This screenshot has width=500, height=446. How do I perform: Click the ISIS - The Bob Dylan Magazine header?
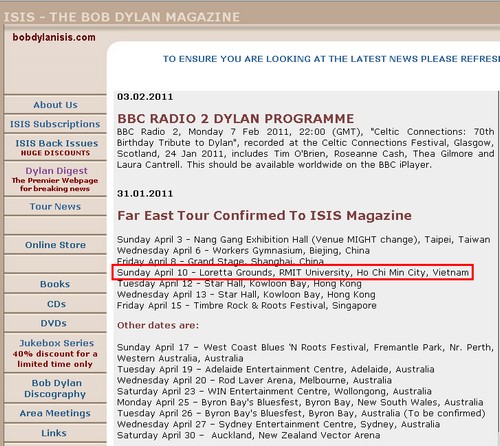click(x=122, y=17)
